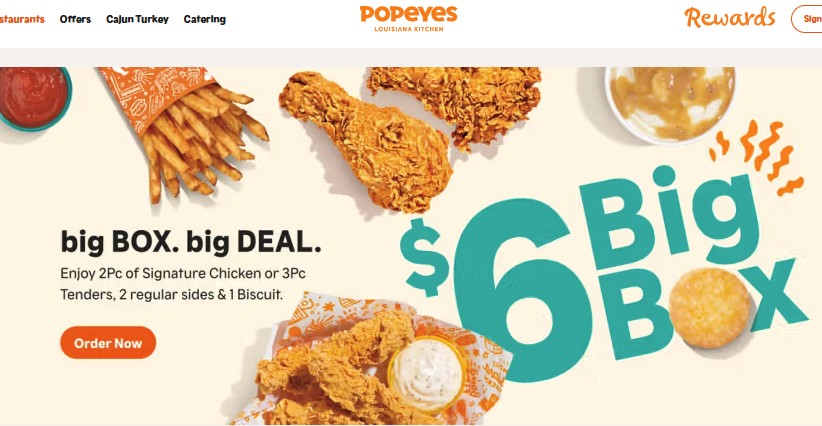Go to the Cajun Turkey page

[x=137, y=19]
